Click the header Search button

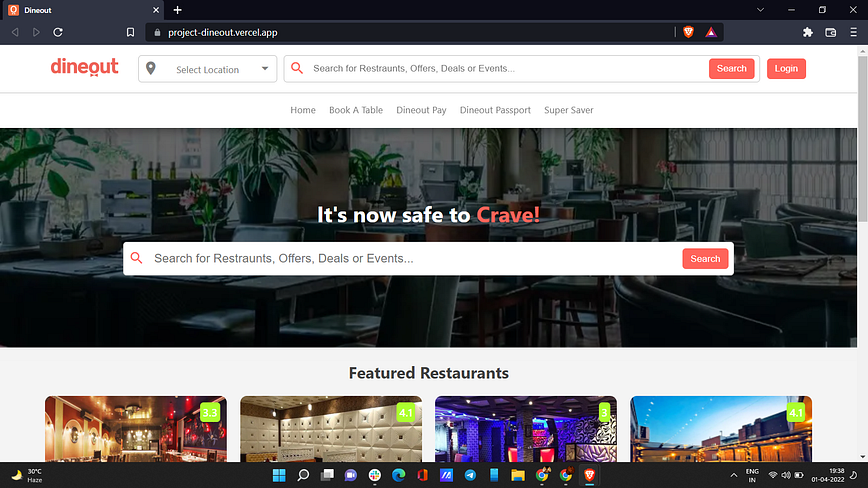(731, 69)
